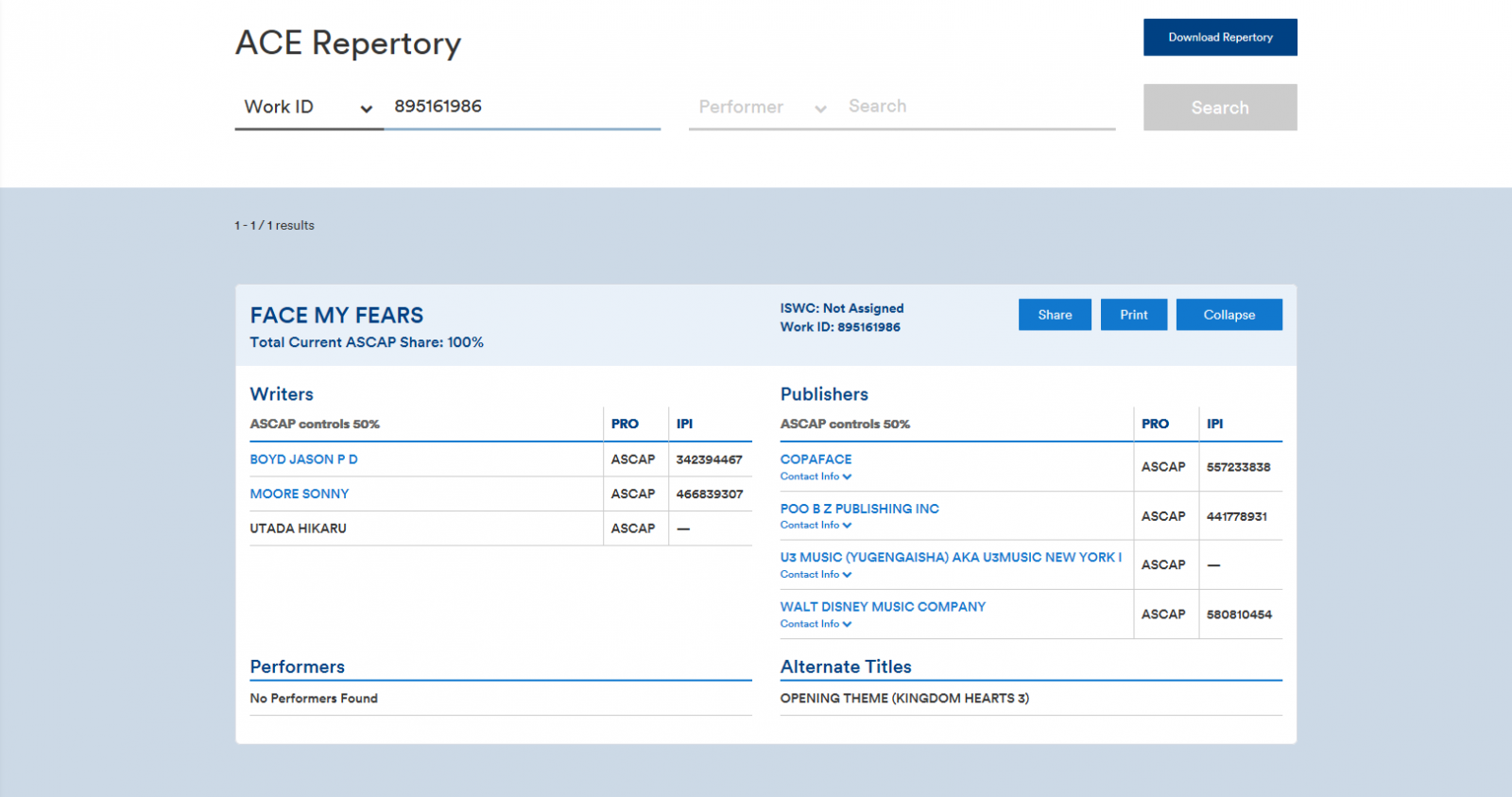This screenshot has height=797, width=1512.
Task: Select Total Current ASCAP Share: 100% text
Action: click(x=367, y=342)
